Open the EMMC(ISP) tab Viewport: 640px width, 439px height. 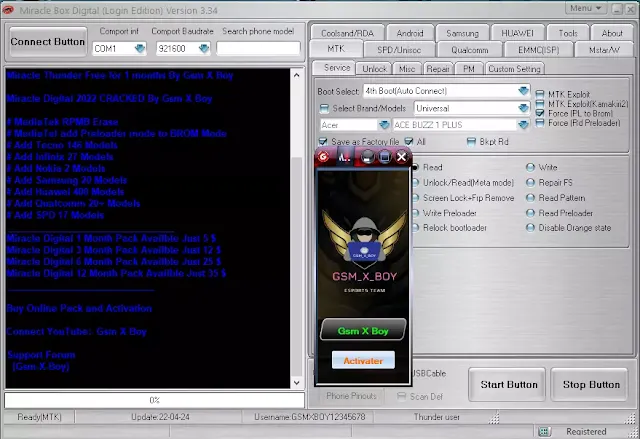[x=538, y=50]
